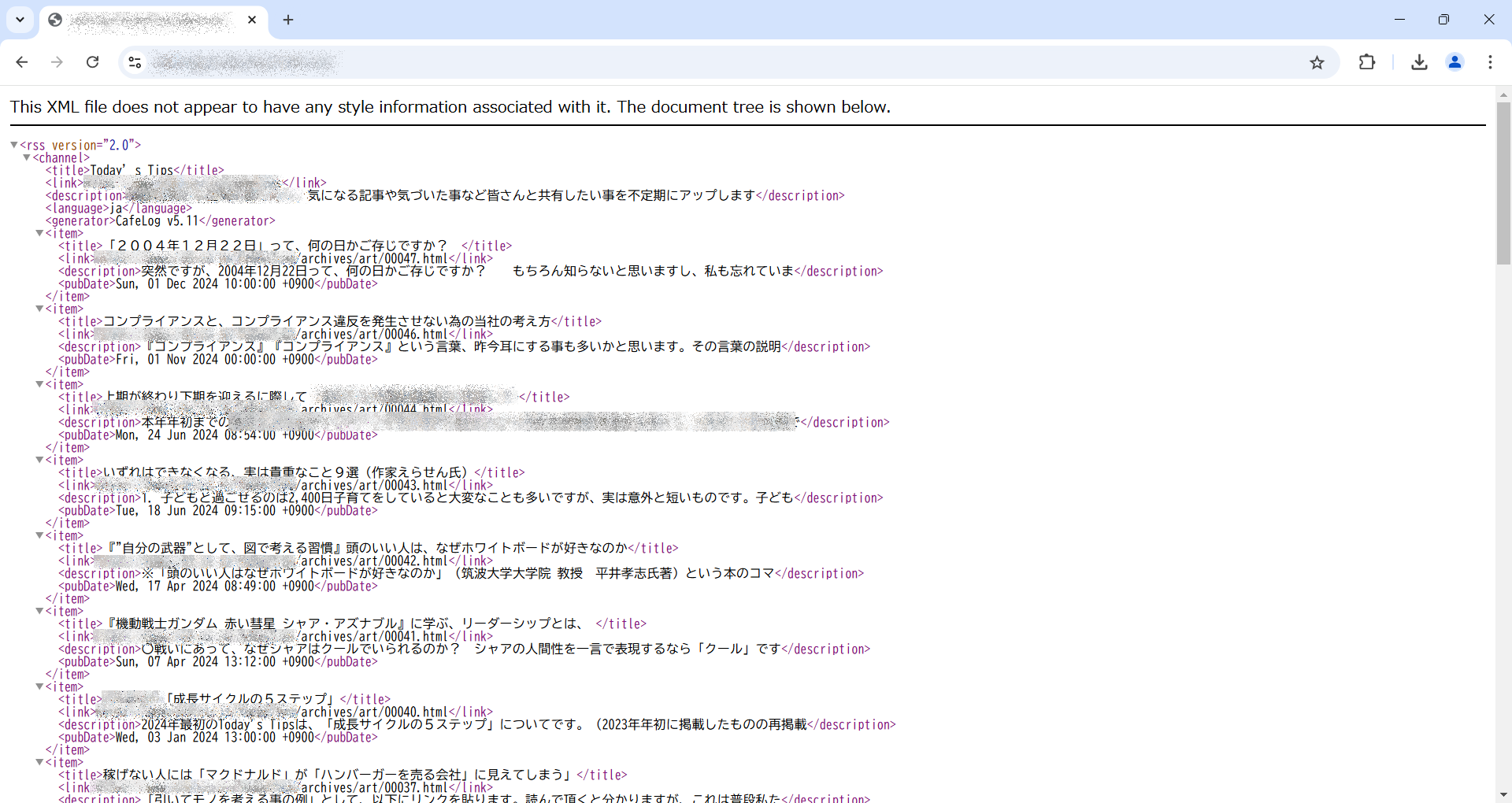The image size is (1512, 803).
Task: Close the current browser tab
Action: coord(252,20)
